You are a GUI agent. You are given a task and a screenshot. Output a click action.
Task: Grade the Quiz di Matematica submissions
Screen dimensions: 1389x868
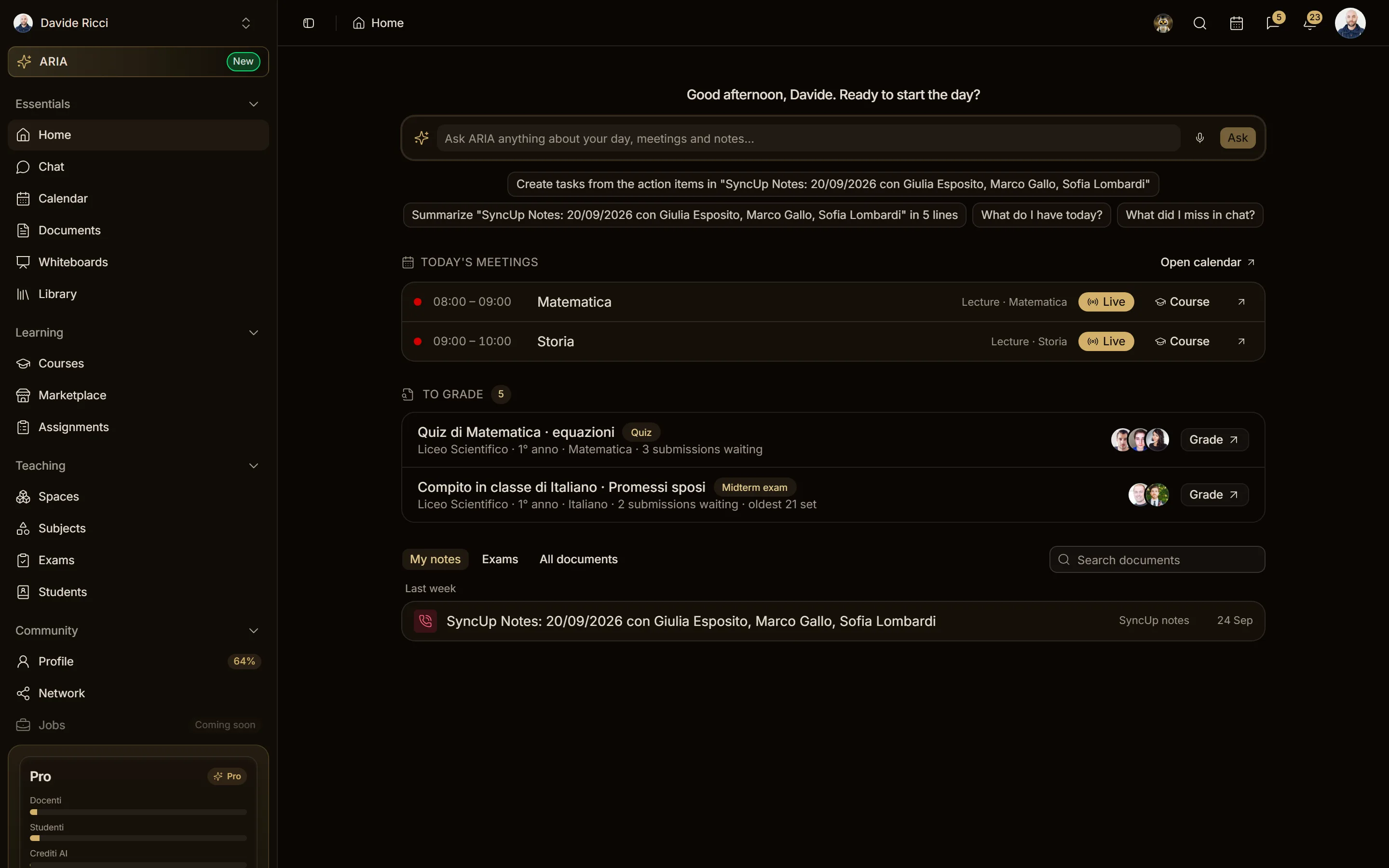[1214, 440]
